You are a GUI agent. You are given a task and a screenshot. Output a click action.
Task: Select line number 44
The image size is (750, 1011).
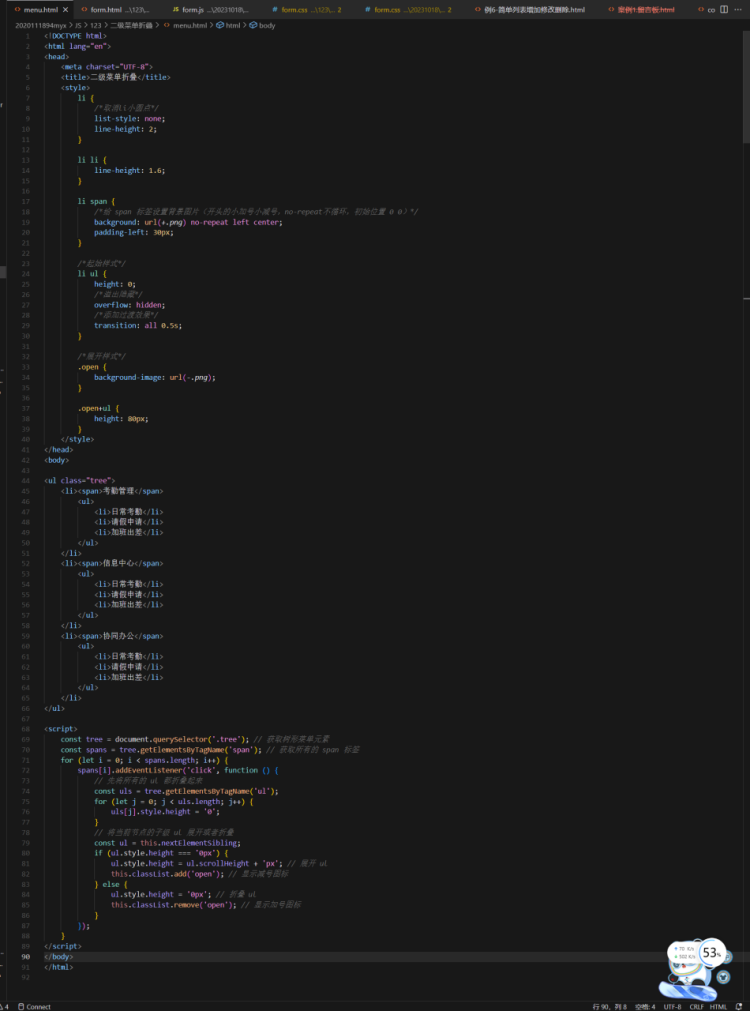[26, 480]
